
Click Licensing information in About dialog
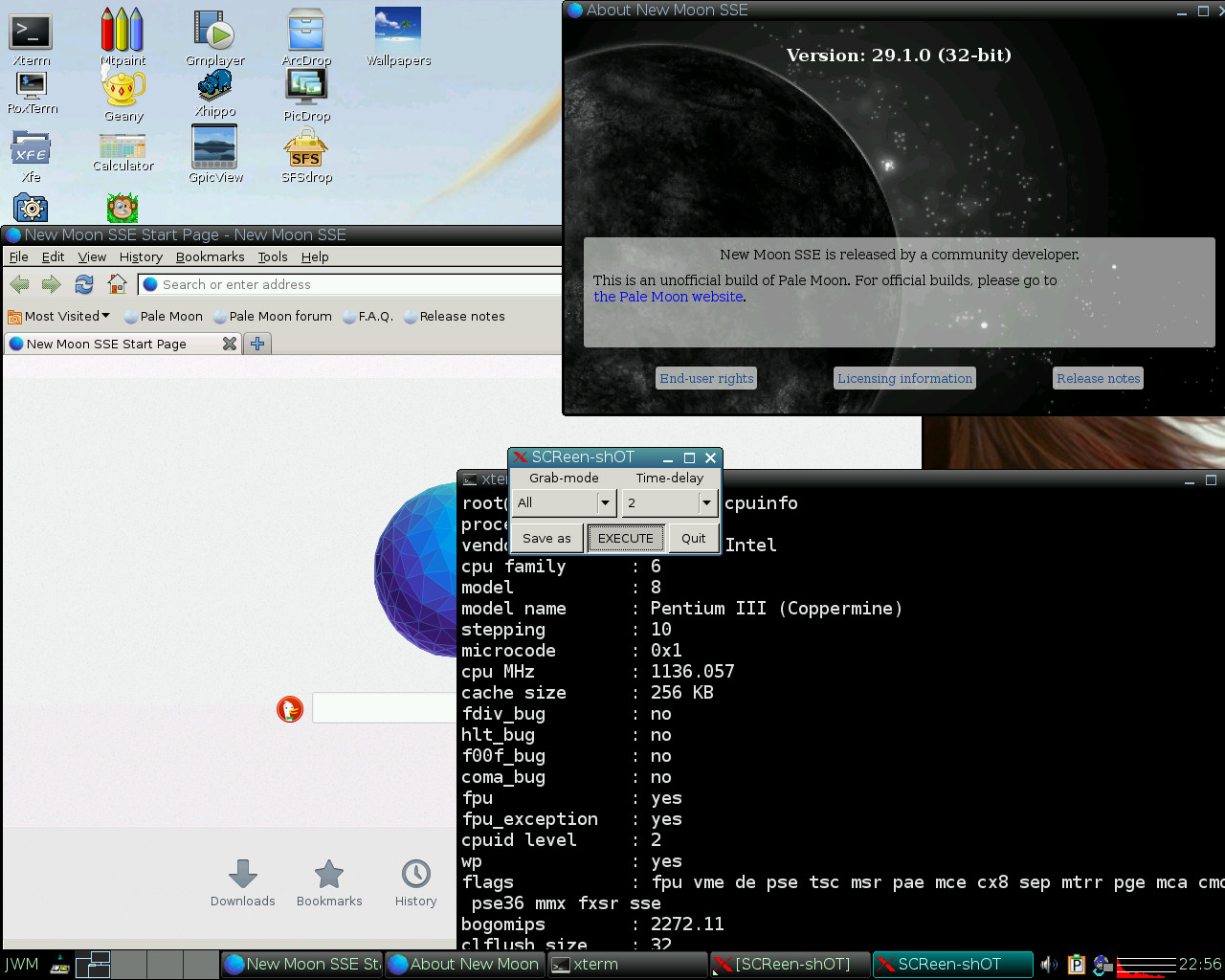point(904,378)
